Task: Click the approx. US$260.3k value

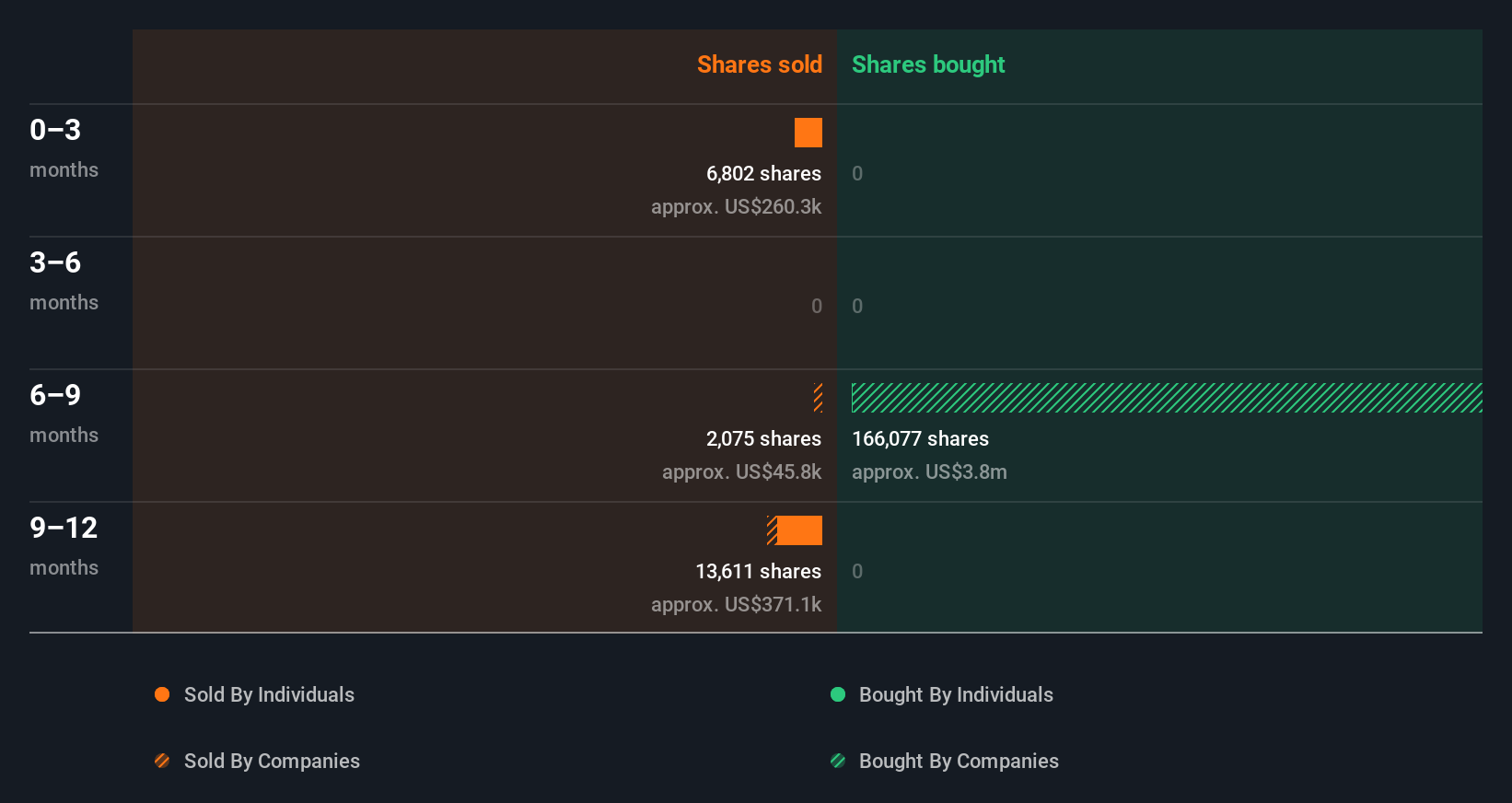Action: pyautogui.click(x=736, y=207)
